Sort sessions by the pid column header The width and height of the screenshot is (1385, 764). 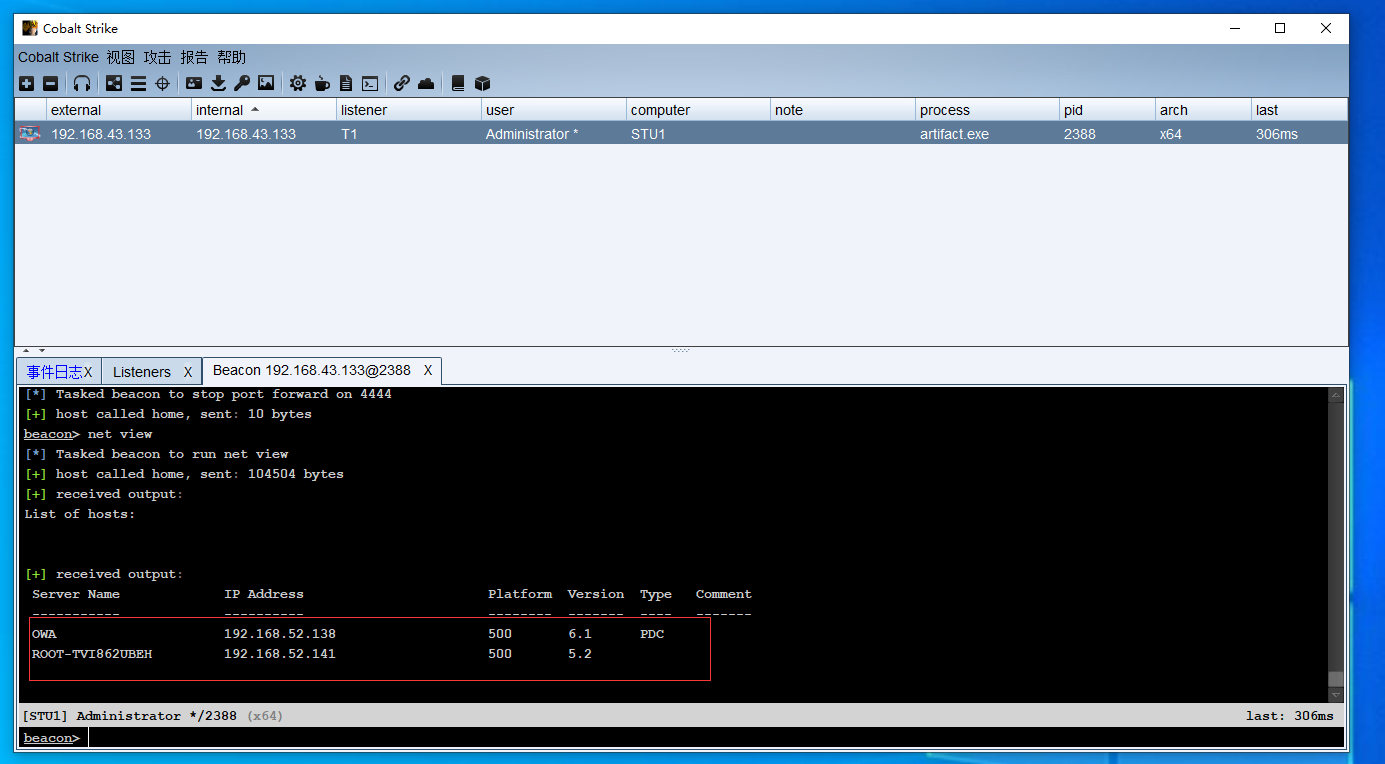(1107, 110)
